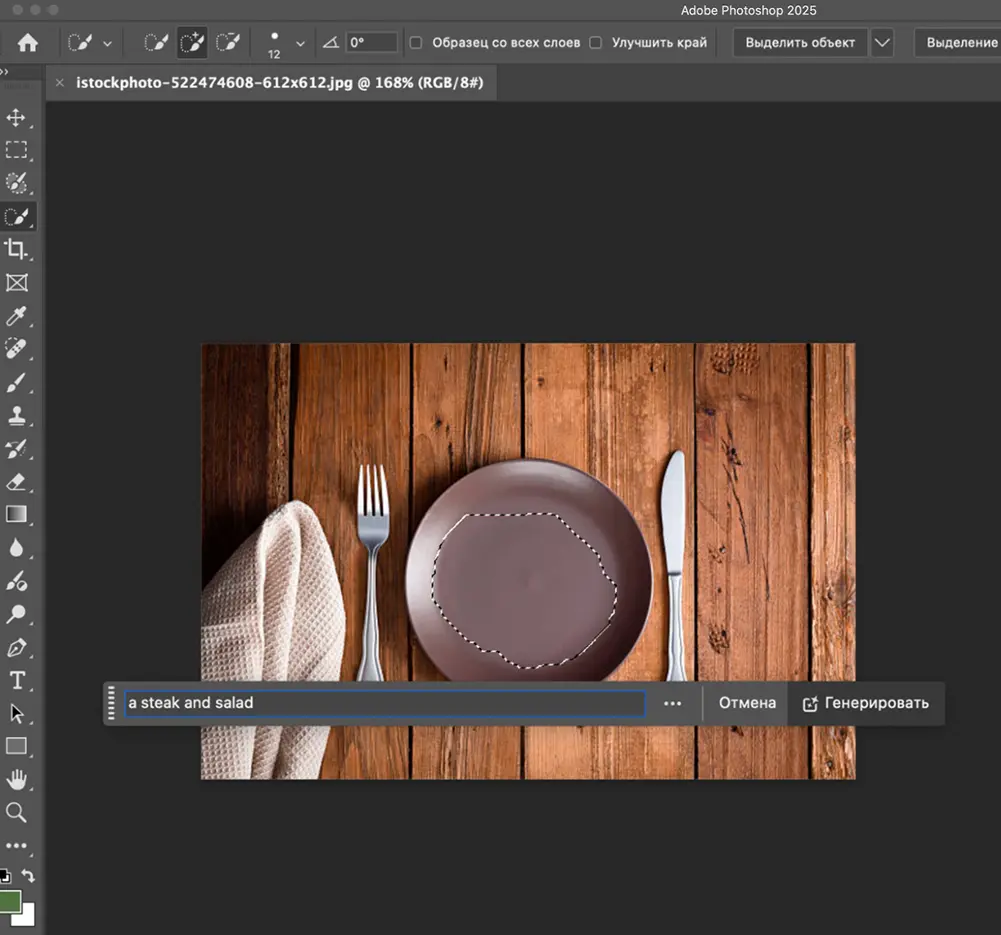The height and width of the screenshot is (935, 1001).
Task: Select the Crop tool
Action: (x=16, y=250)
